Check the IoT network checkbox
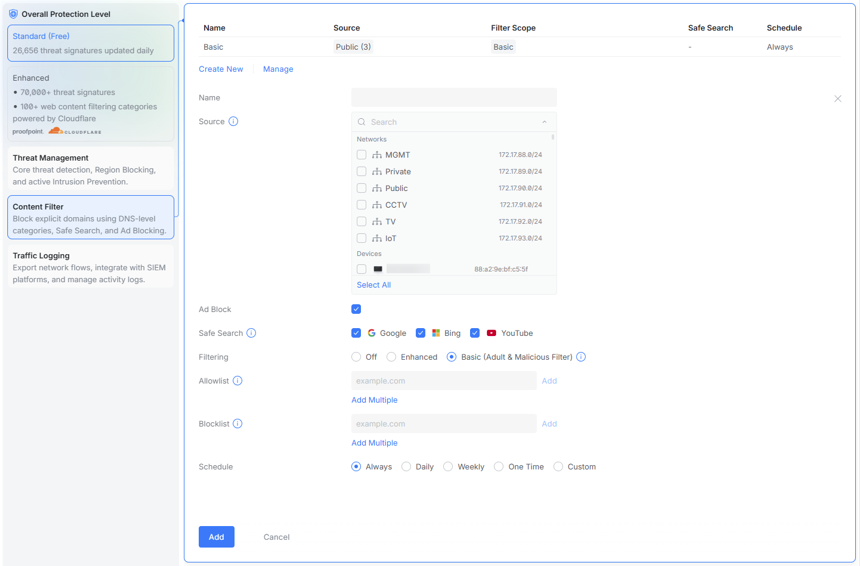Viewport: 860px width, 566px height. point(361,239)
